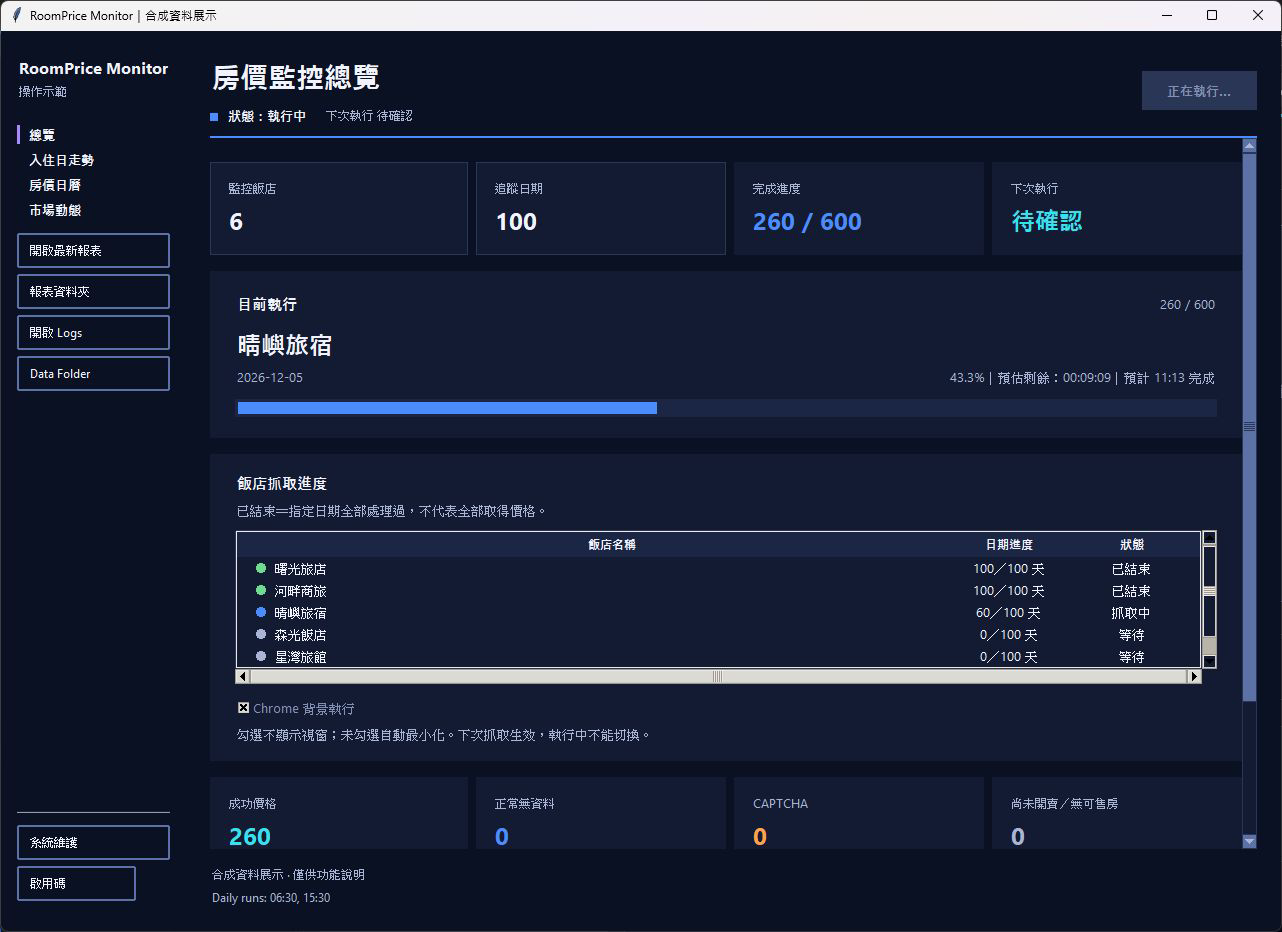Click the hotel table's horizontal scrollbar right arrow

click(x=1194, y=677)
